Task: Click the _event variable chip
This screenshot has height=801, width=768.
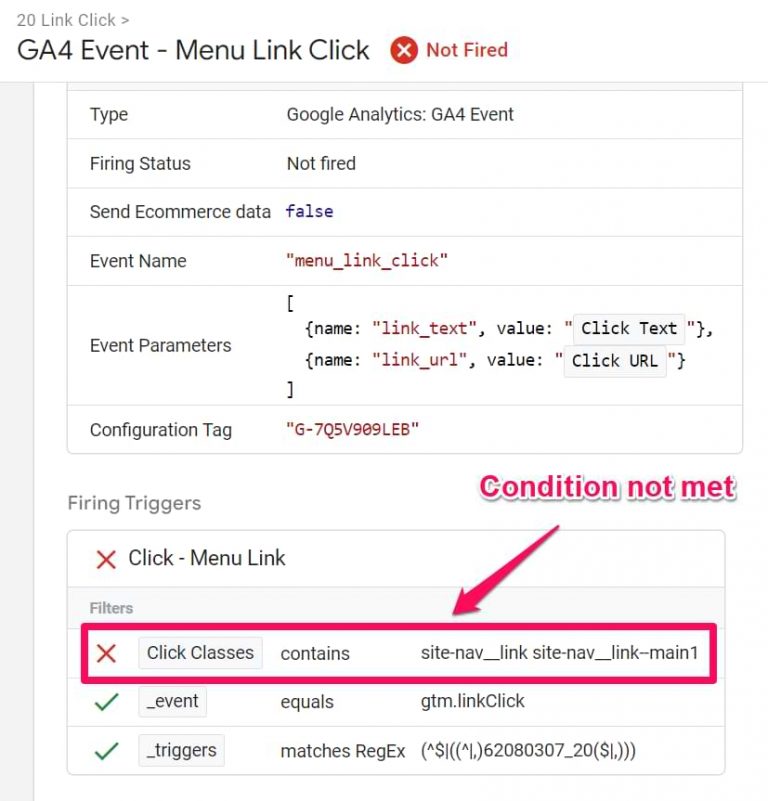Action: 171,701
